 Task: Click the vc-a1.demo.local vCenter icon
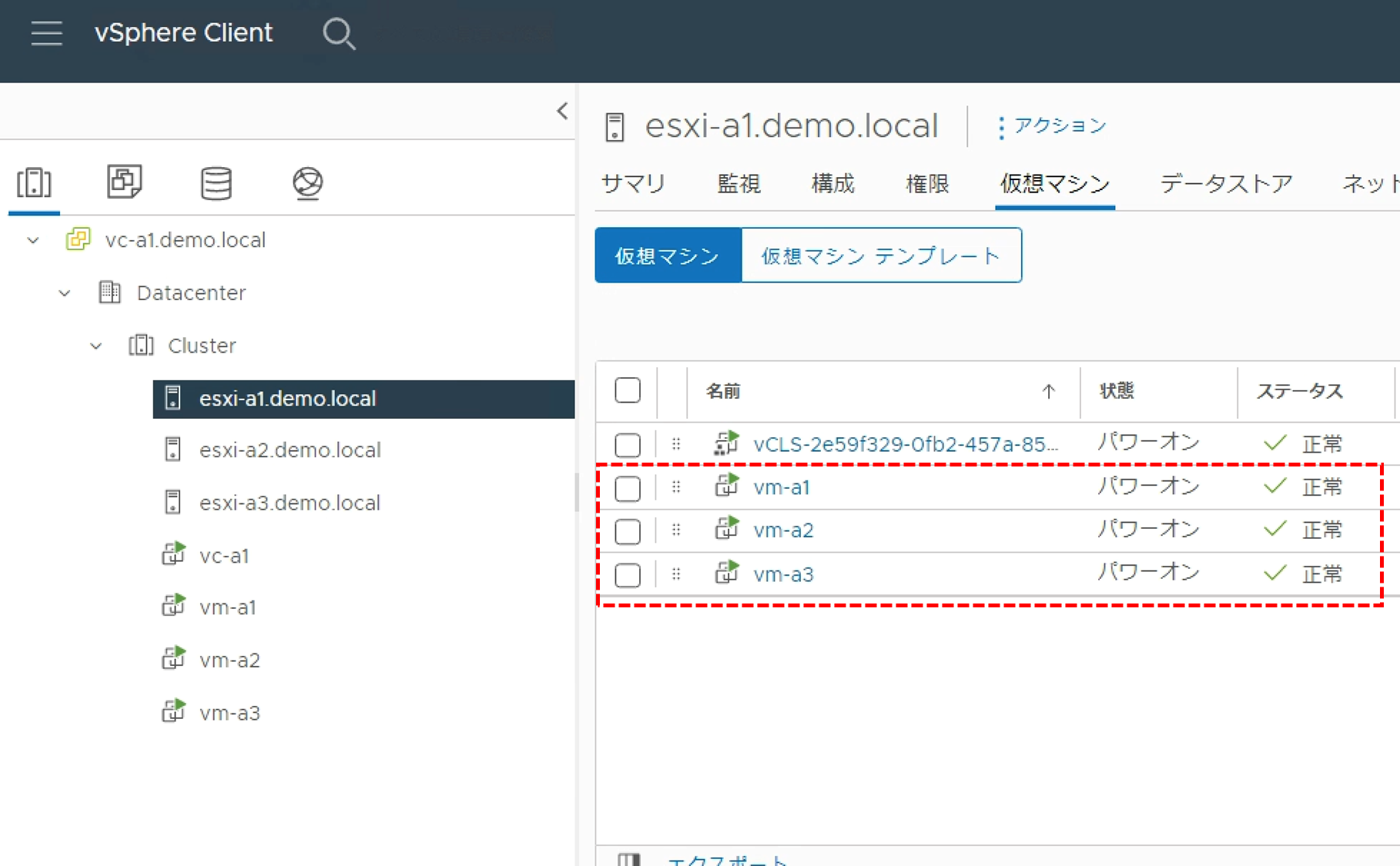click(78, 239)
